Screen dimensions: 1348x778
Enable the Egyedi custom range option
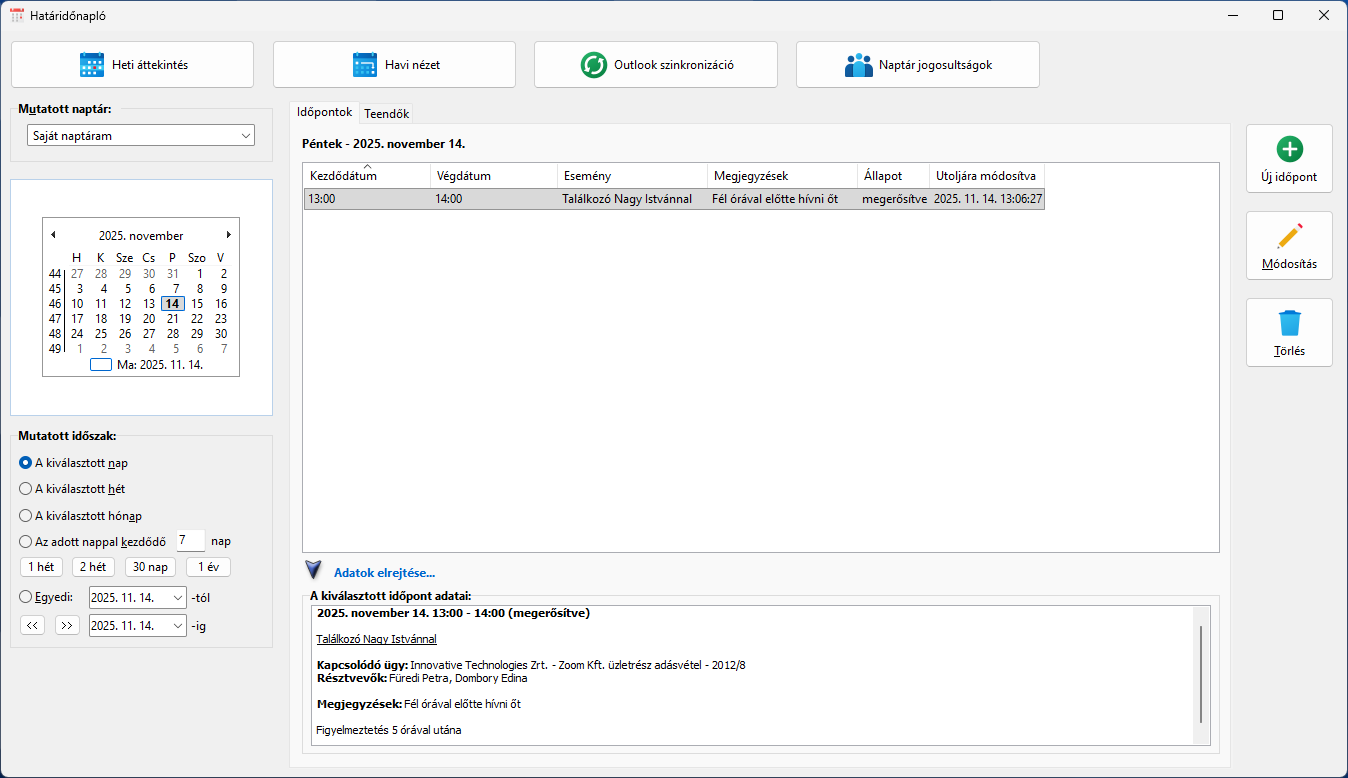click(26, 597)
